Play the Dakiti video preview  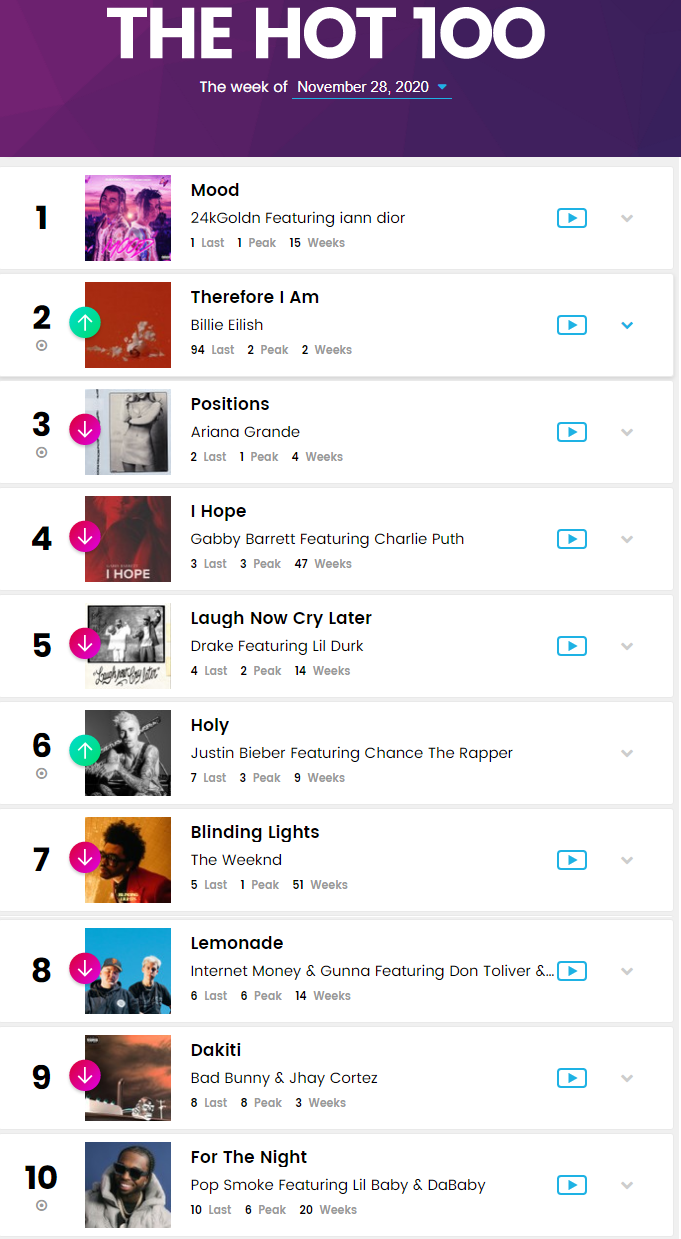[572, 1078]
